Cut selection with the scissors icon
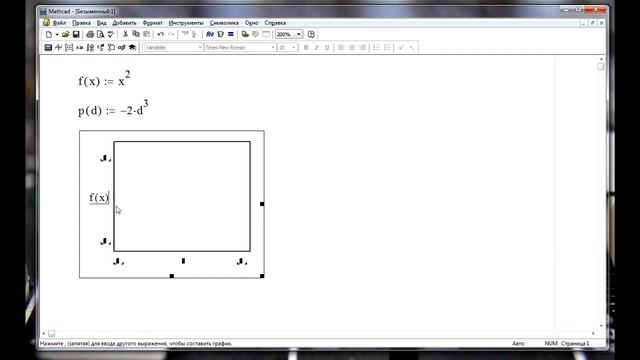This screenshot has height=360, width=640. [125, 34]
